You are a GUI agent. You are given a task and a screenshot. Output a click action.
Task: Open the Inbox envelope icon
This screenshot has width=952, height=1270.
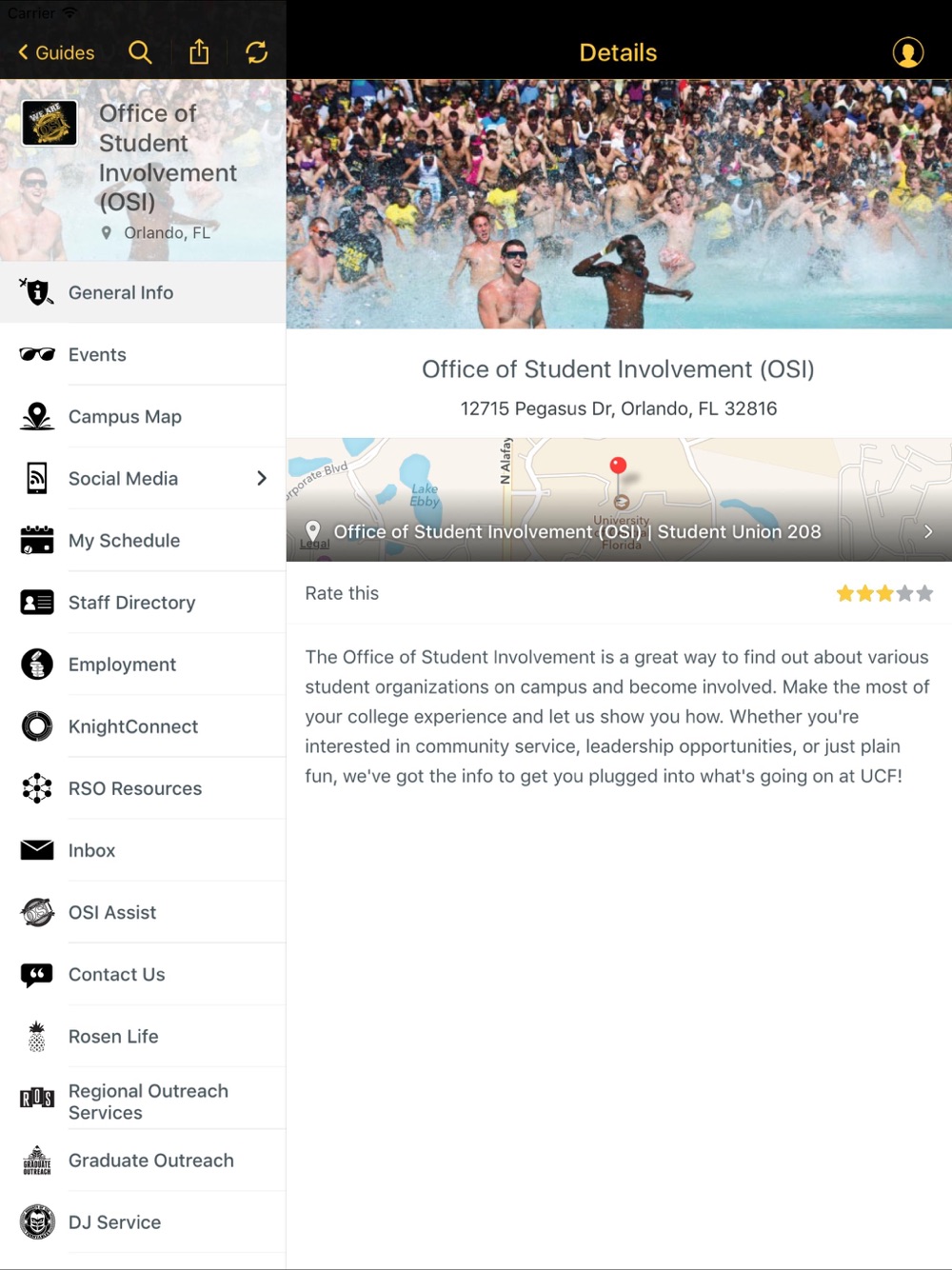[x=37, y=850]
